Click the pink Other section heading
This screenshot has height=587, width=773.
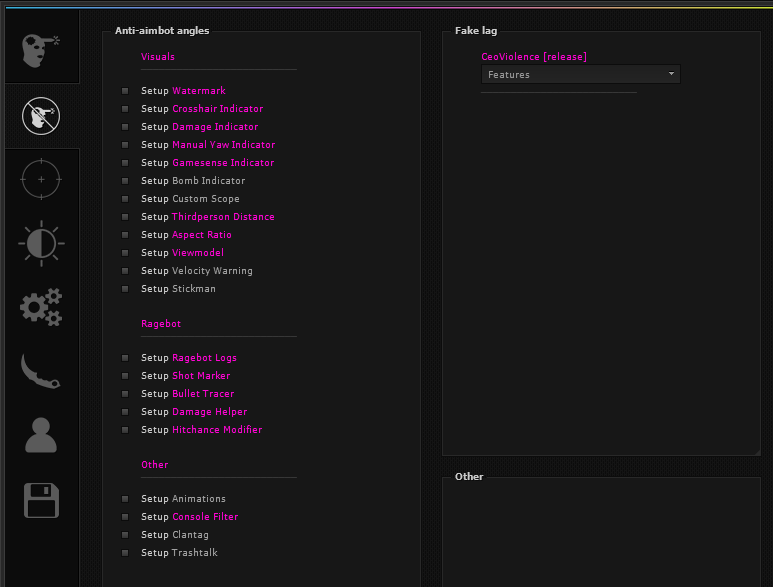pos(154,465)
